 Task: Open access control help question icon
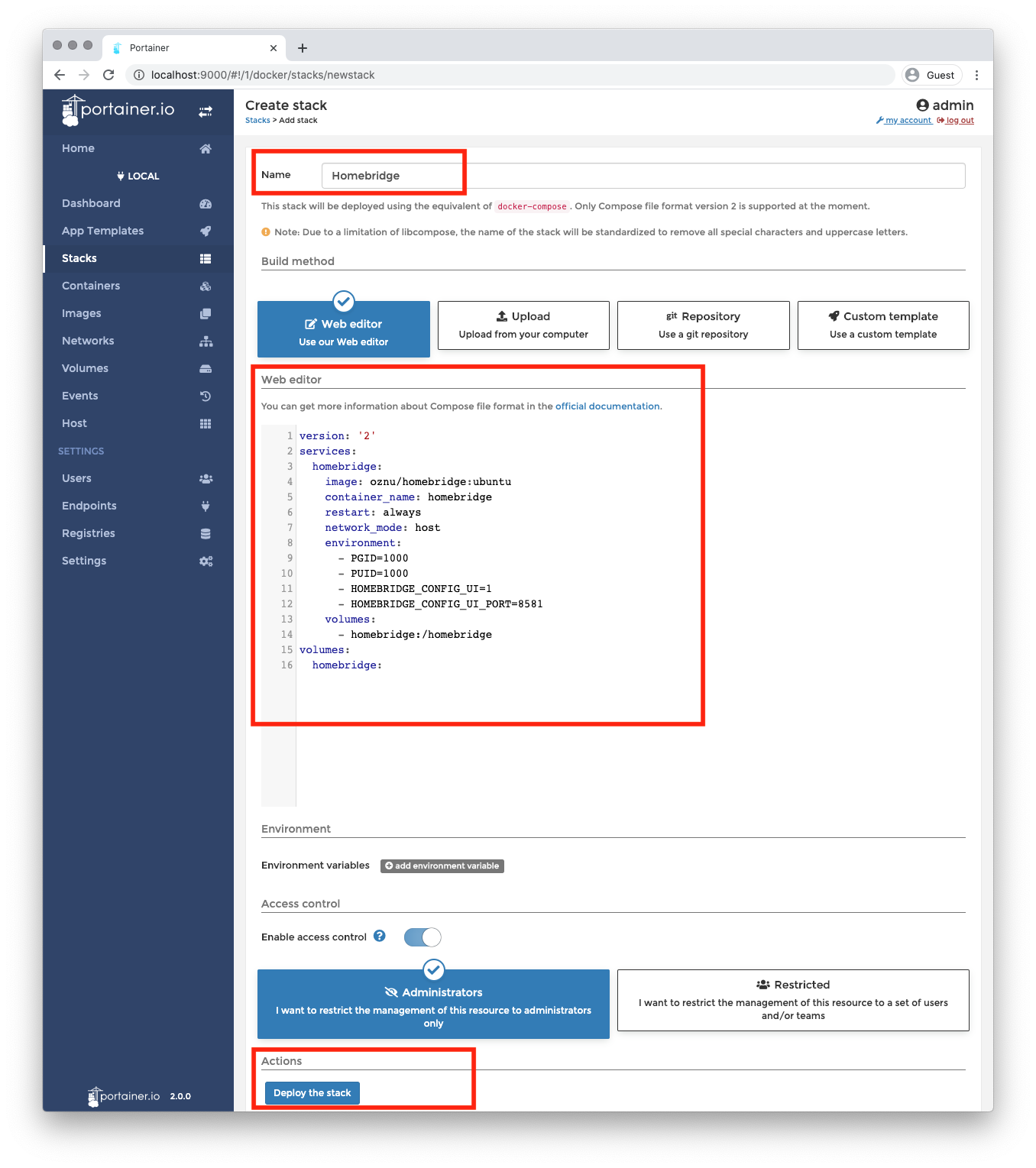tap(380, 937)
